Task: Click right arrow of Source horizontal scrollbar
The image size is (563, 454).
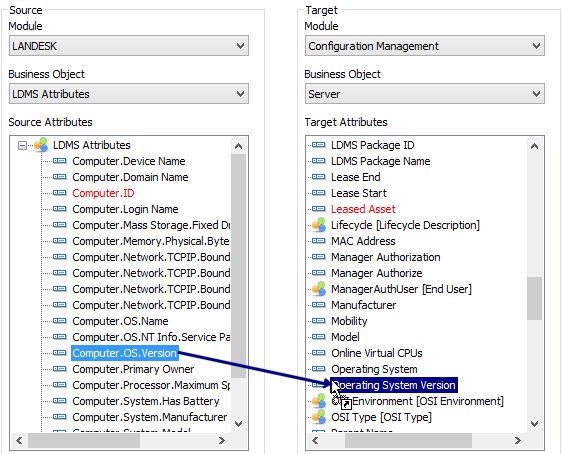Action: [222, 440]
